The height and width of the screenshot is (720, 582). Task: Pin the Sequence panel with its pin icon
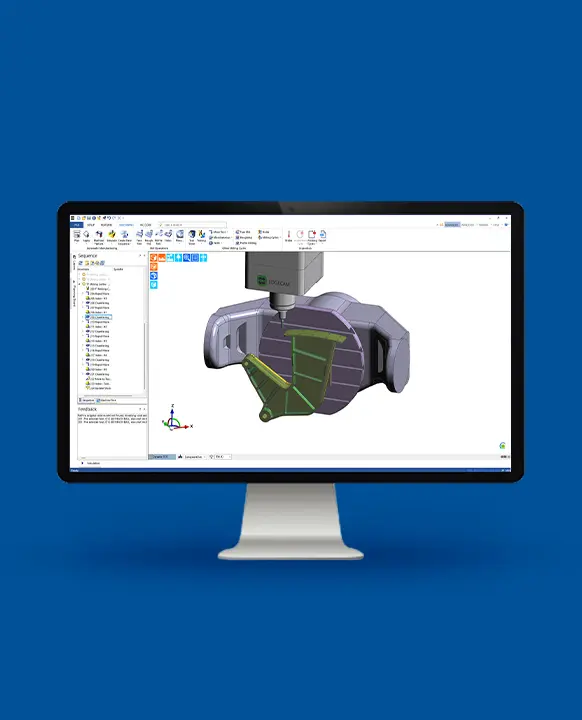coord(140,255)
